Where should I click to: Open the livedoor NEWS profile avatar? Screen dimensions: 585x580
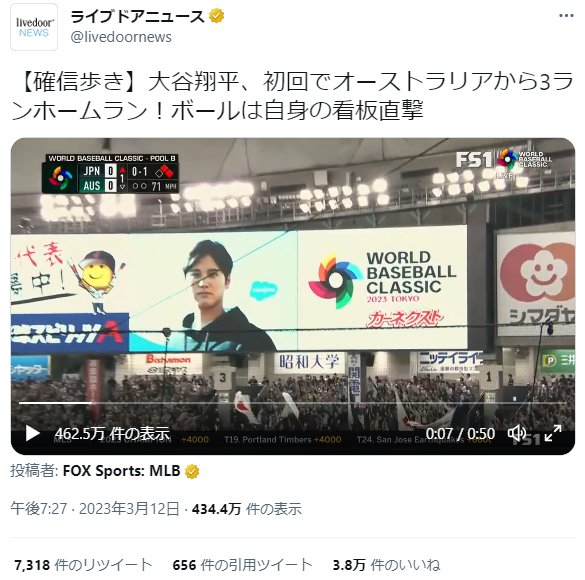(34, 27)
